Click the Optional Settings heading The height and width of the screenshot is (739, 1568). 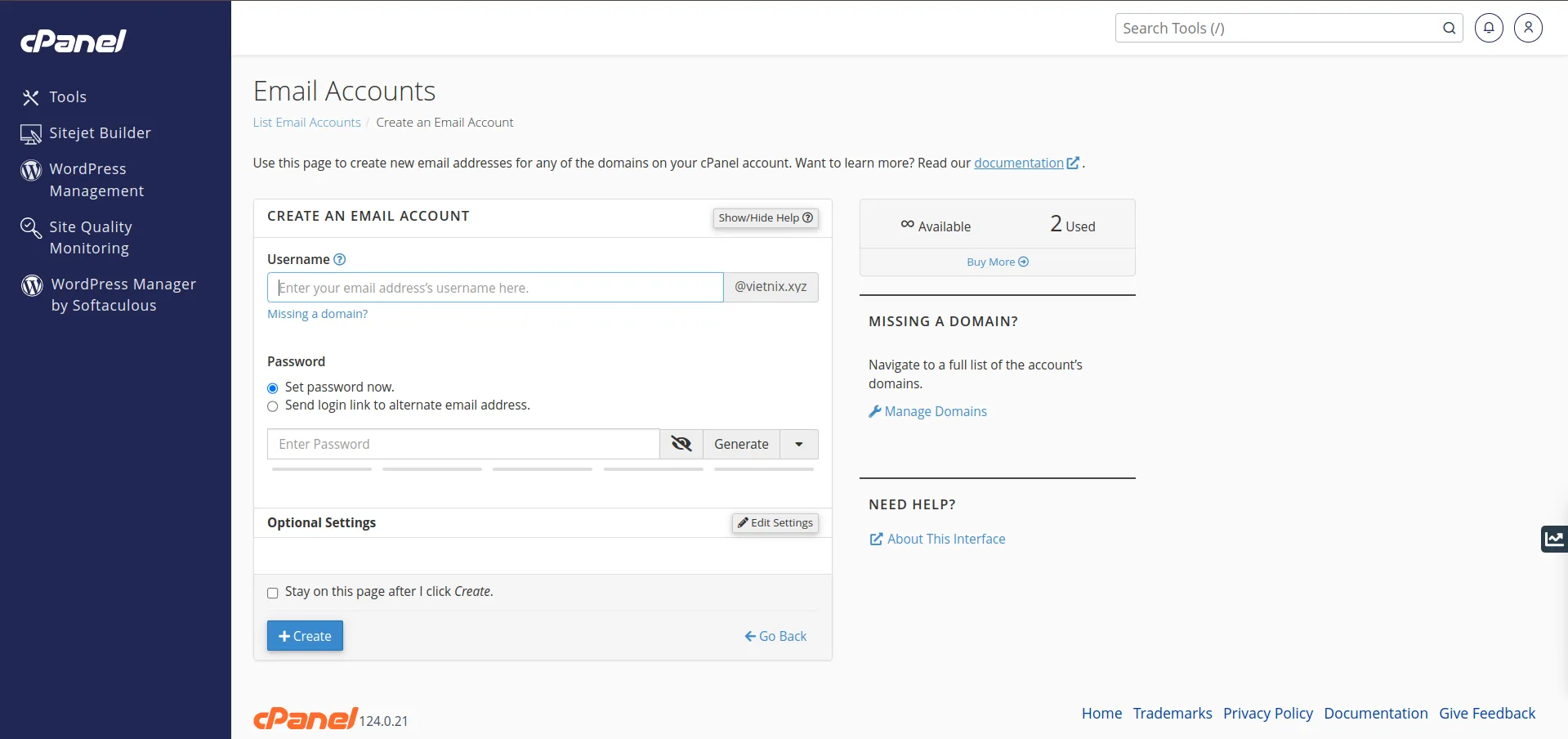(321, 523)
